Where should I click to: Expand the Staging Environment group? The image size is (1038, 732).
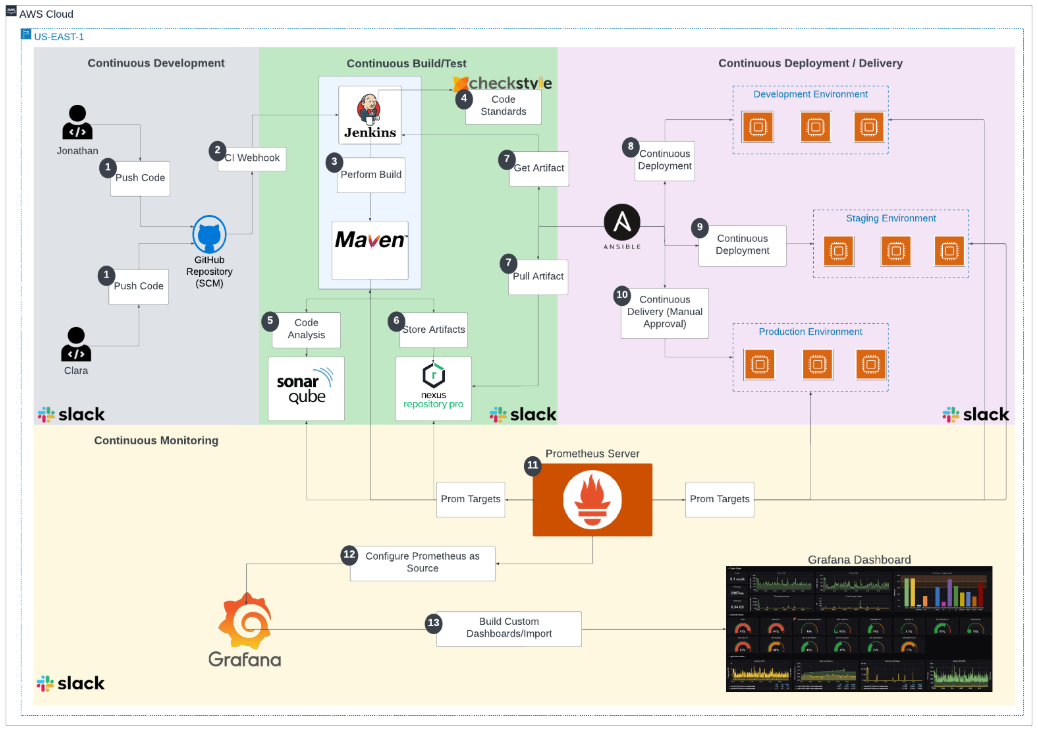[893, 217]
